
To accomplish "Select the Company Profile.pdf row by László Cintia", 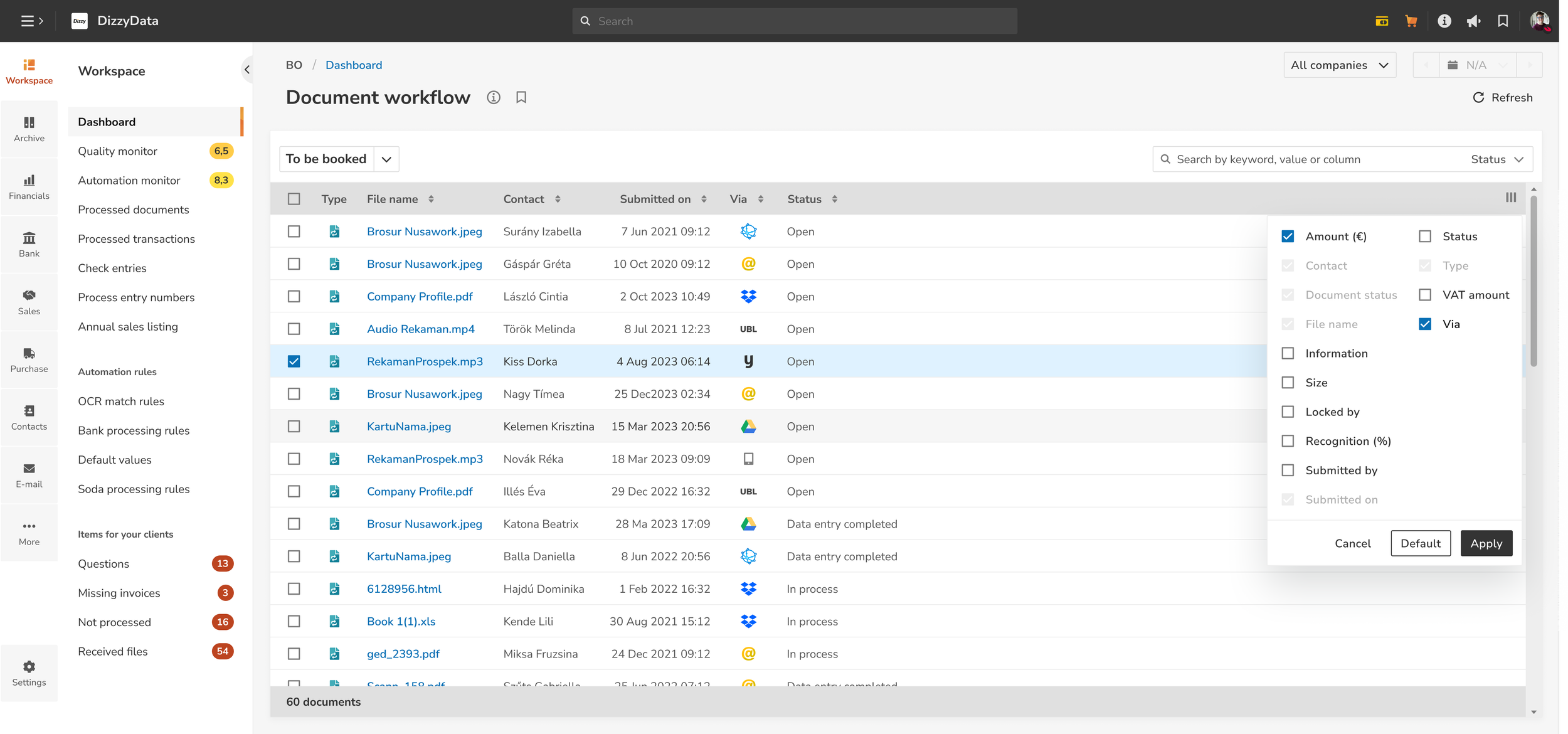I will point(294,296).
